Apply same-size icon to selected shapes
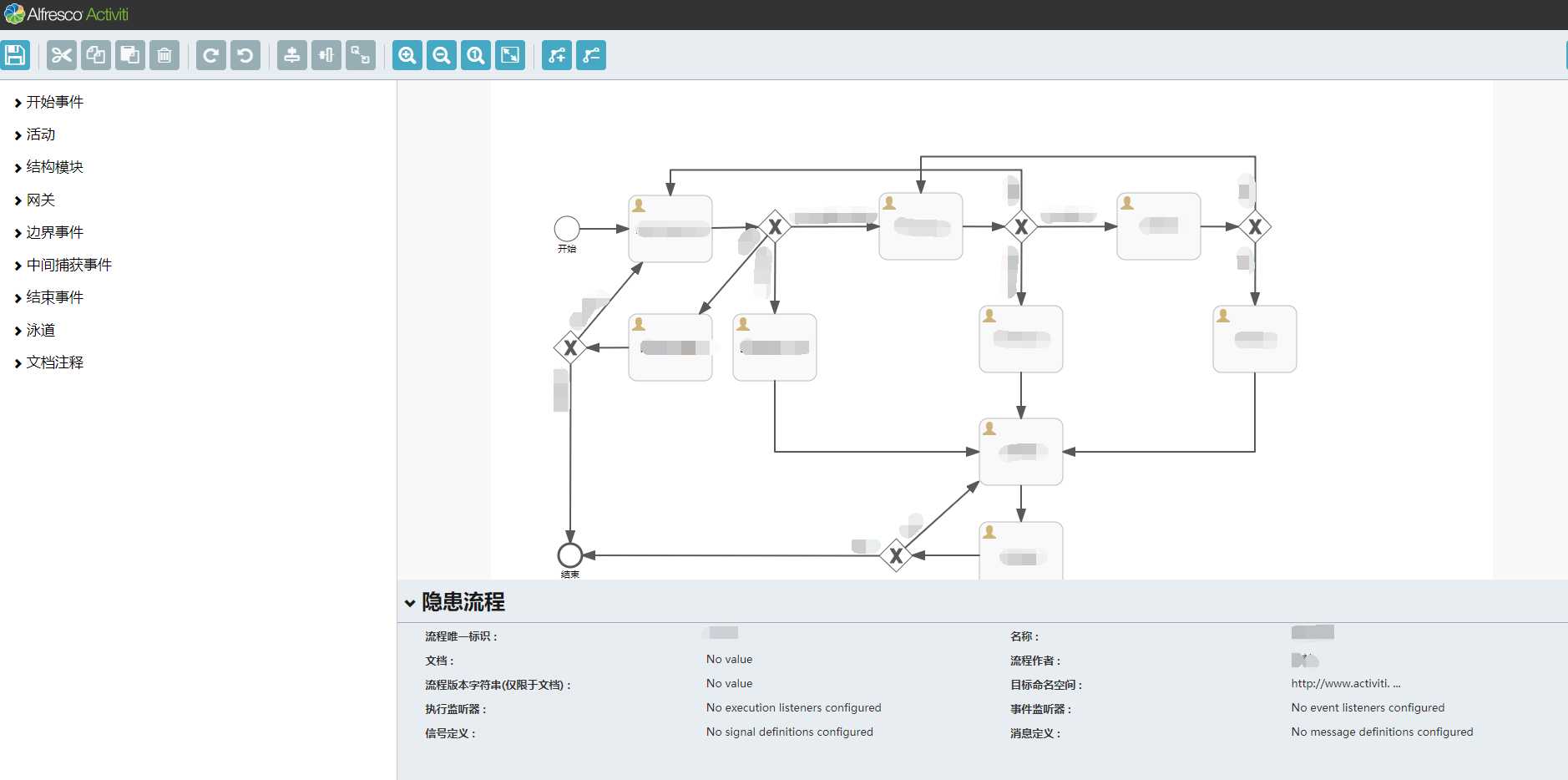 361,56
